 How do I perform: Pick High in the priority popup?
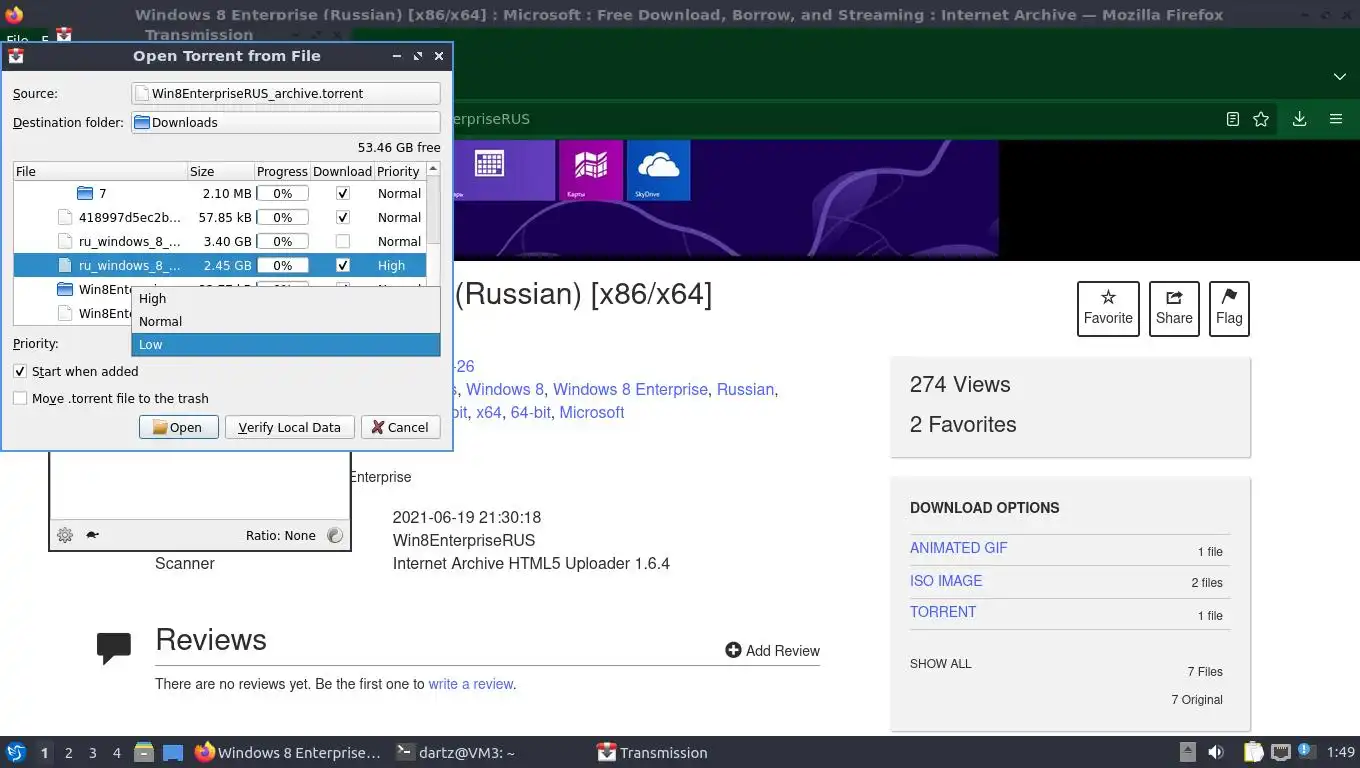click(285, 298)
